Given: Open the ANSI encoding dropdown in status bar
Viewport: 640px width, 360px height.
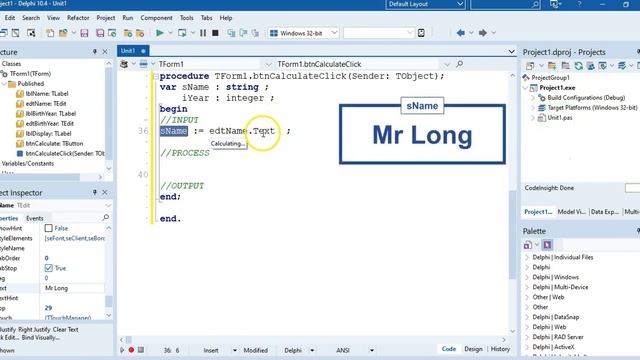Looking at the screenshot, I should click(371, 350).
